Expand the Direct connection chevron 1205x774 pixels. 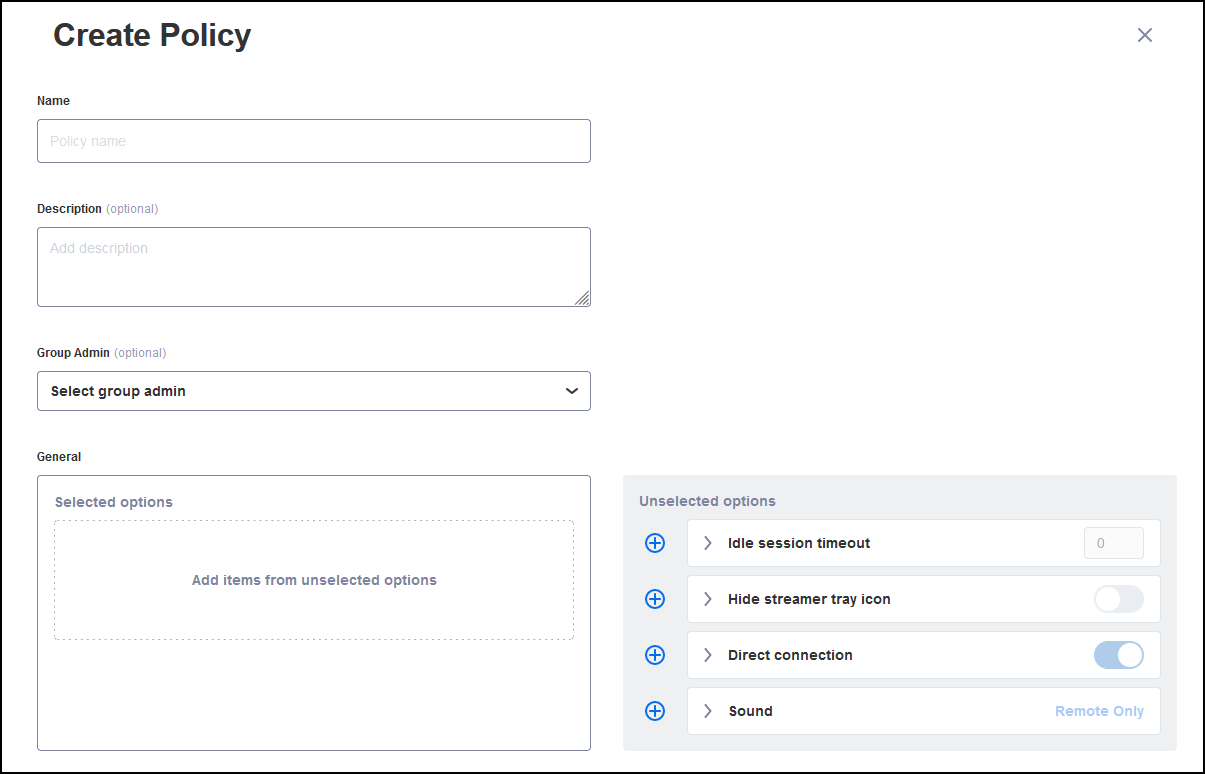point(708,655)
